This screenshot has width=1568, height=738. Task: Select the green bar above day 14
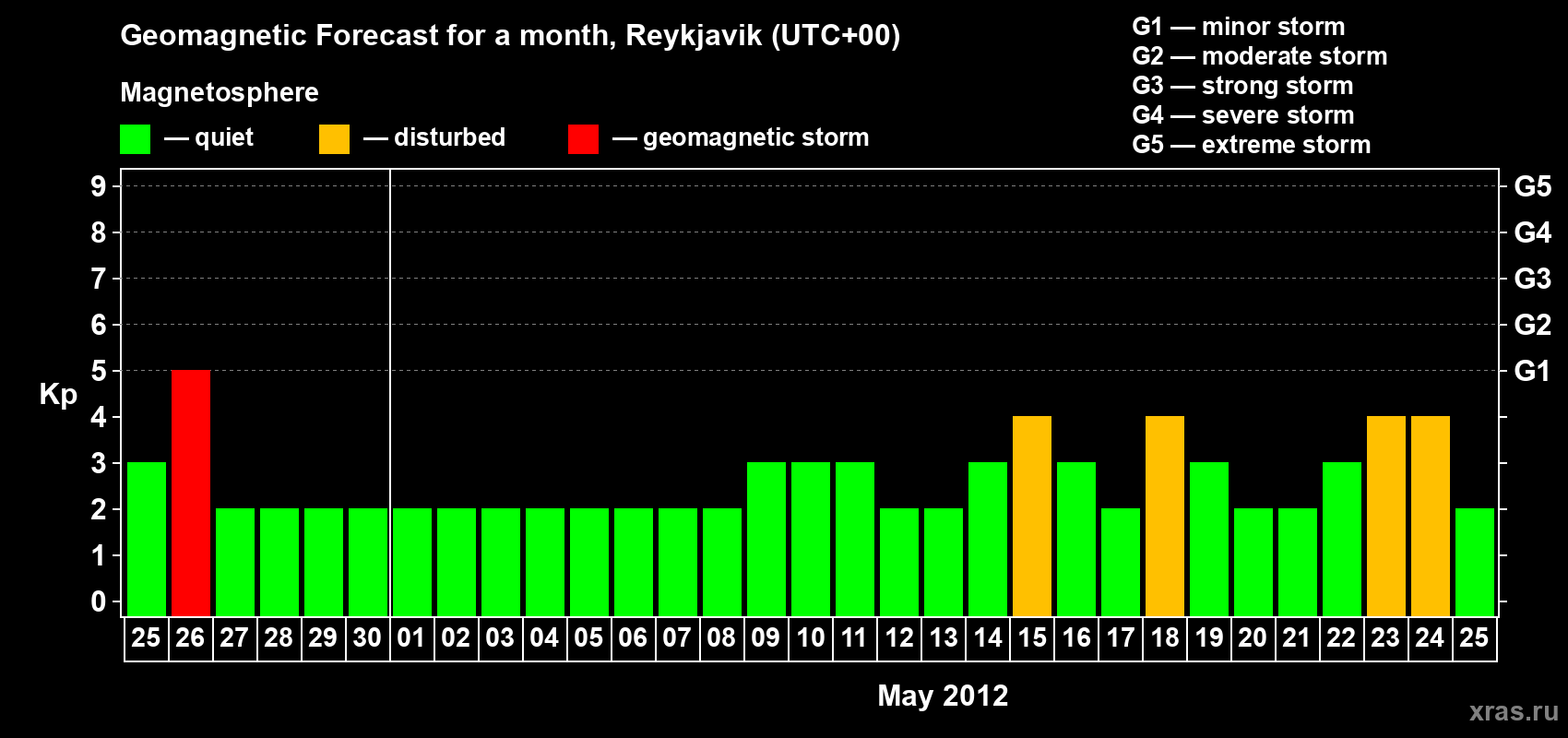coord(988,539)
